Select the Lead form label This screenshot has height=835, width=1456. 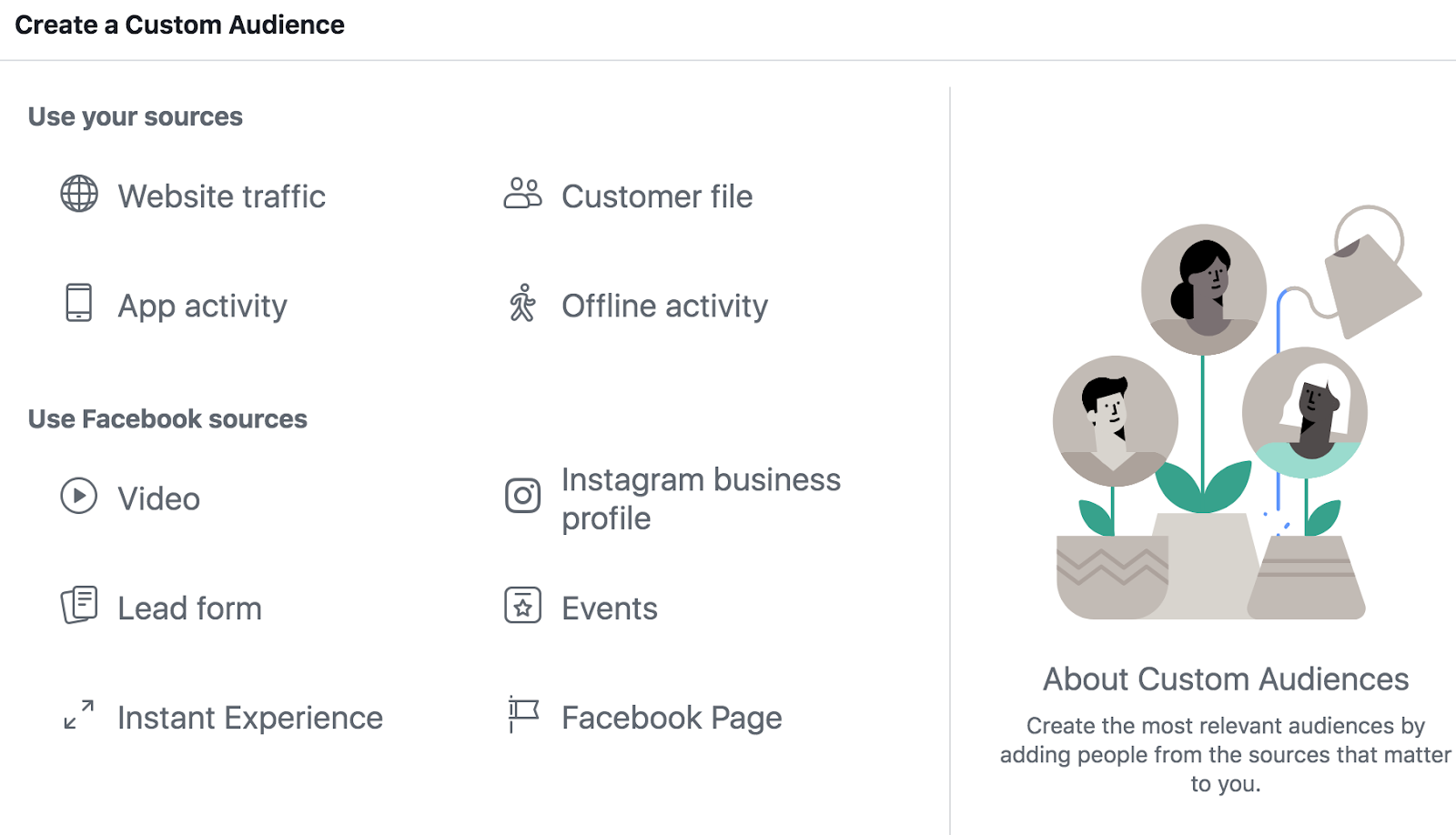click(189, 609)
